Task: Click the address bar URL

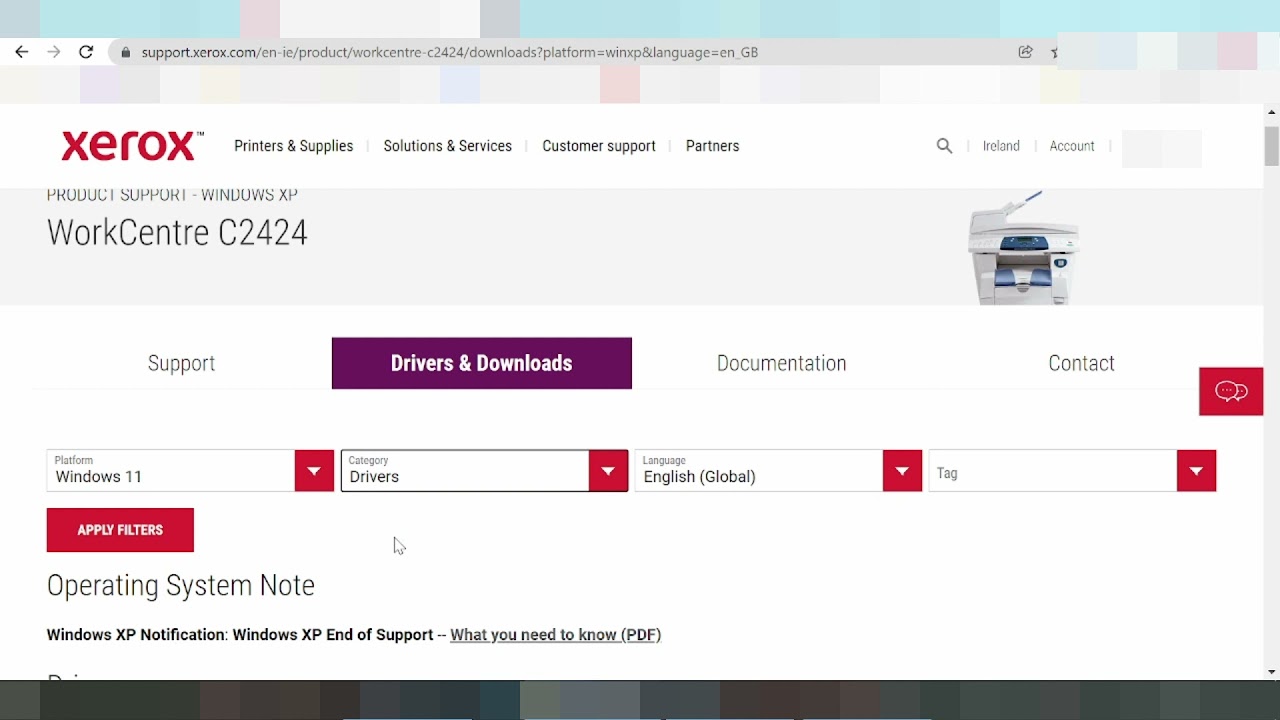Action: pos(450,52)
